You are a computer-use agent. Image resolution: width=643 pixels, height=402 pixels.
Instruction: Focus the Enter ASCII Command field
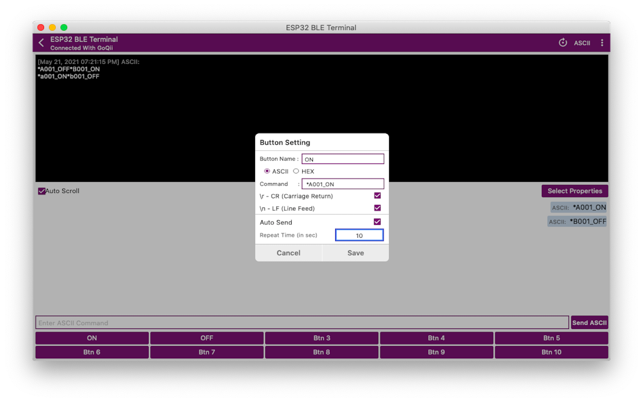(x=302, y=322)
